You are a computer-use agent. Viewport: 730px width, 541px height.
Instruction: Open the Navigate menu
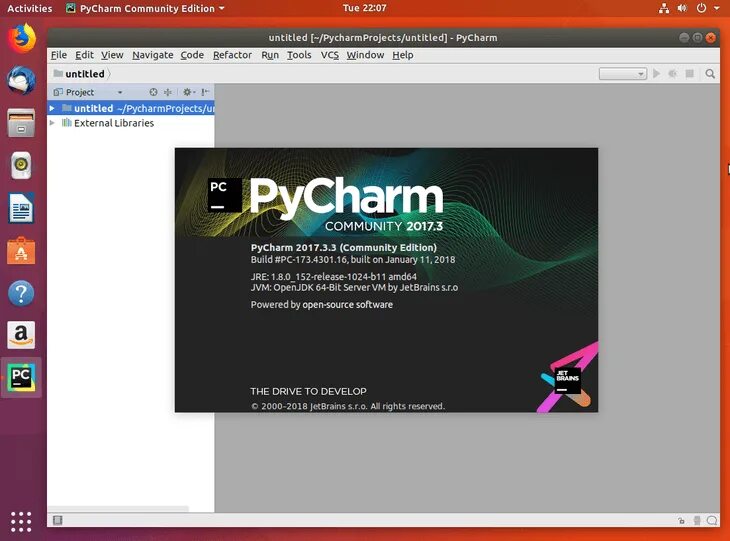point(153,55)
